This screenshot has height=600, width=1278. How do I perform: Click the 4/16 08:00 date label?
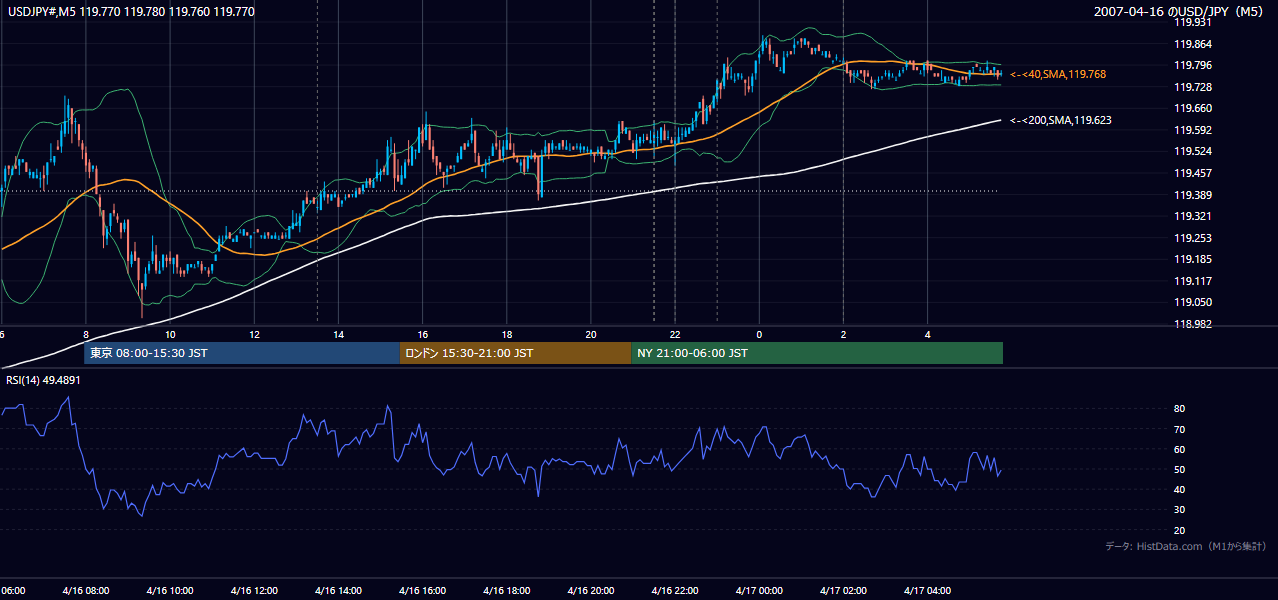point(86,590)
